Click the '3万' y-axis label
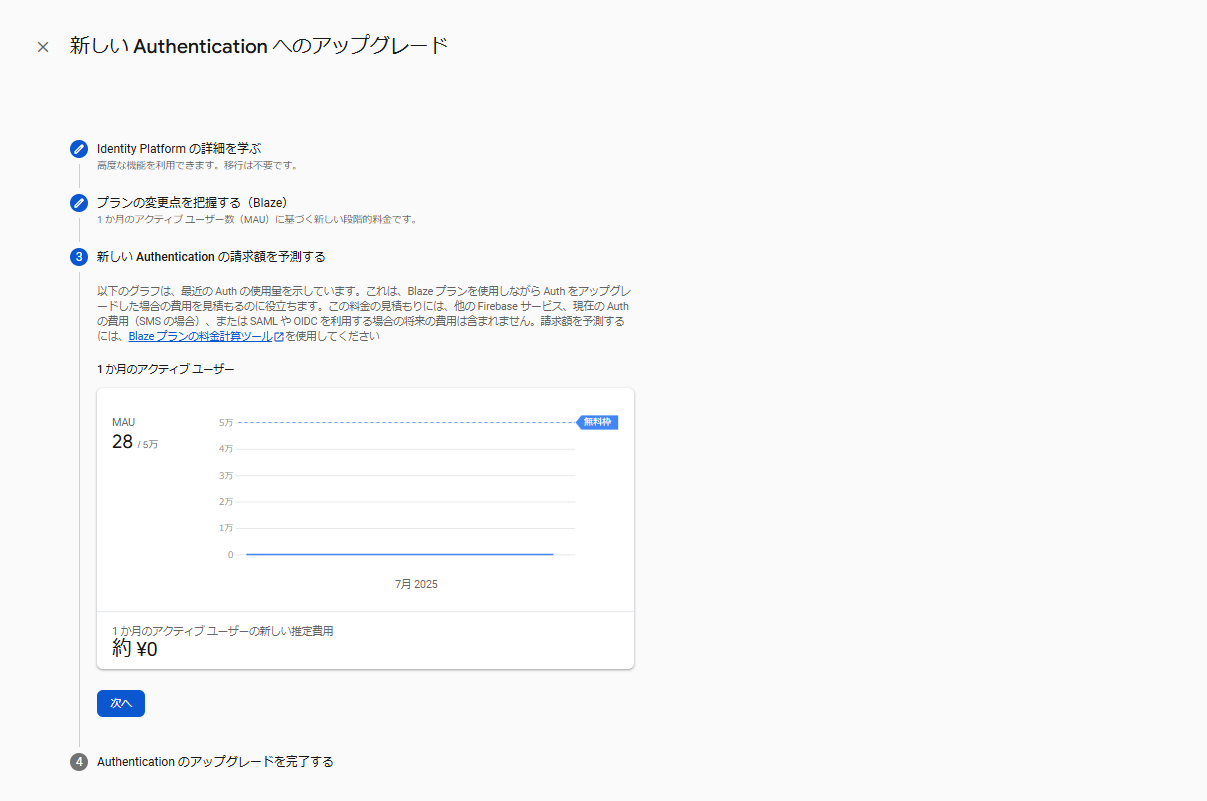Screen dimensions: 1207x801 click(x=226, y=475)
